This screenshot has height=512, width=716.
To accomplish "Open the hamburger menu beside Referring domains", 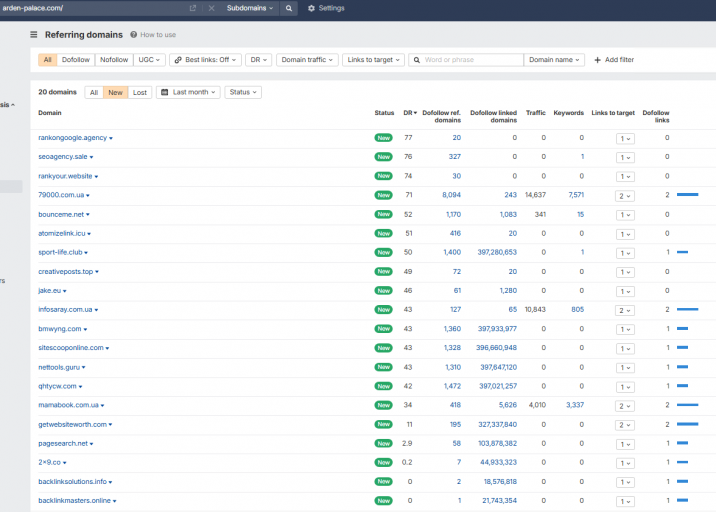I will [x=34, y=34].
